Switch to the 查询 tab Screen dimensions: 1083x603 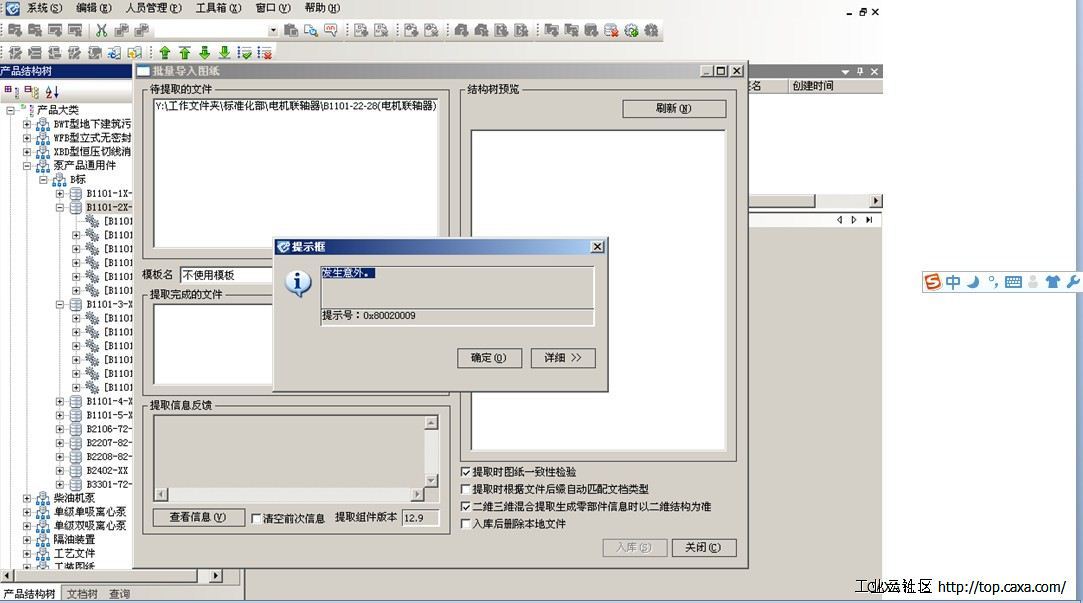tap(119, 594)
